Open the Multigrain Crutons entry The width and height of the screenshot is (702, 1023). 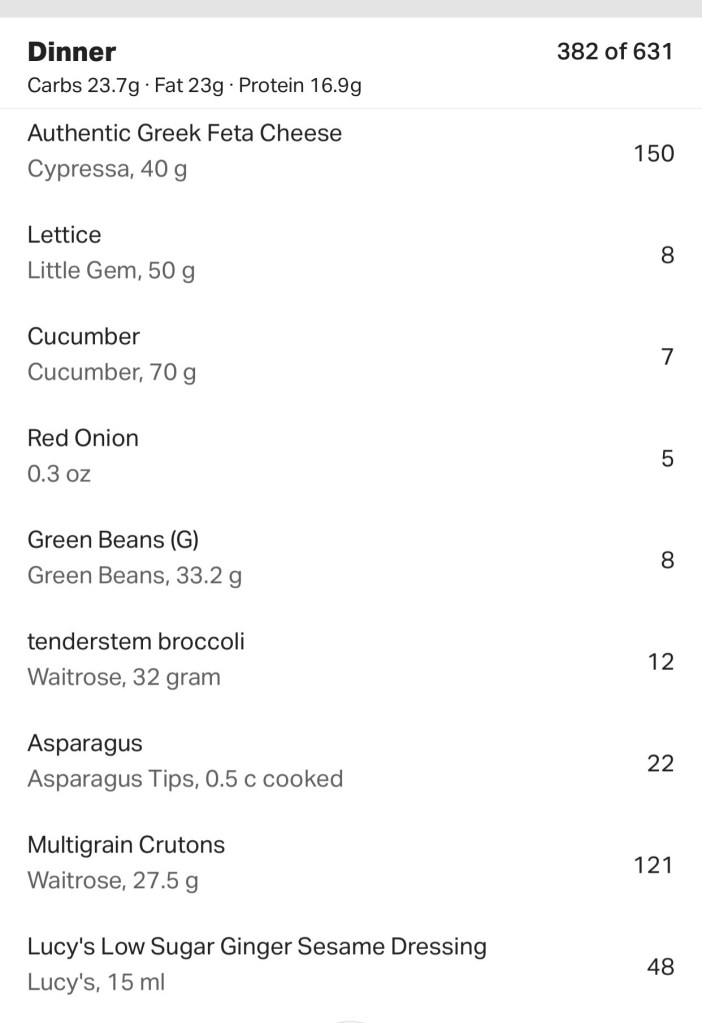(x=126, y=845)
